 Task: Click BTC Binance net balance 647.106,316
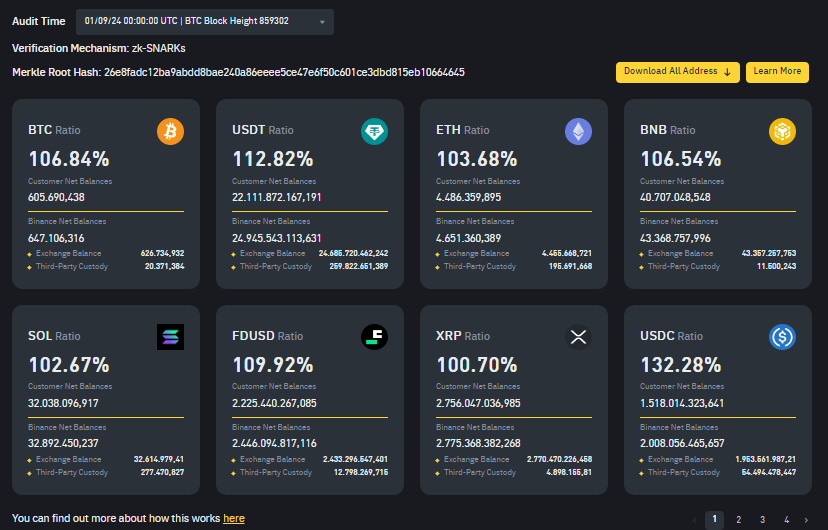pyautogui.click(x=56, y=238)
